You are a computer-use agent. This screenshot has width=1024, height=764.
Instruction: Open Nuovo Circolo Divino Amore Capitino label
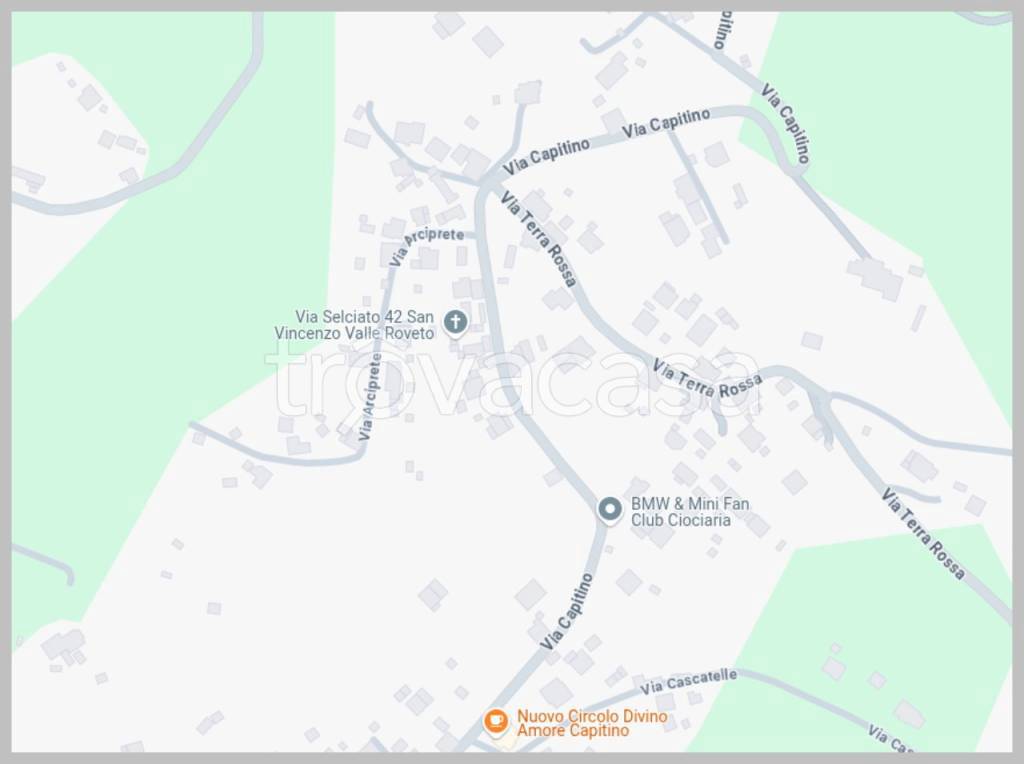pos(592,723)
